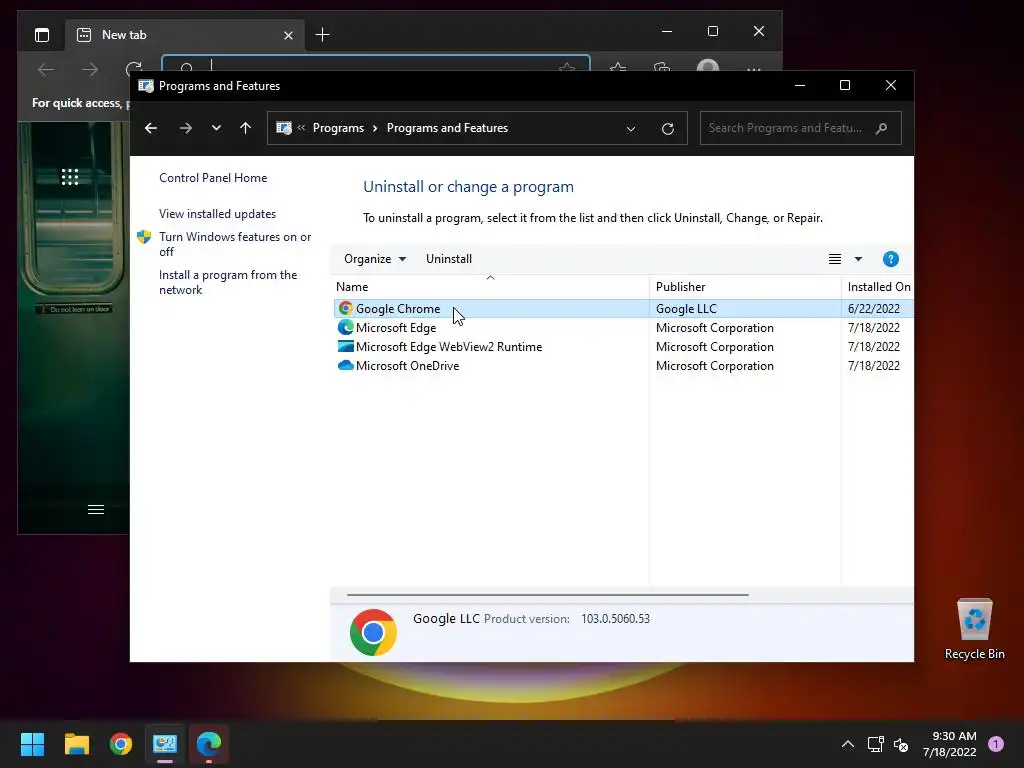Refresh the Programs and Features list

click(x=667, y=129)
